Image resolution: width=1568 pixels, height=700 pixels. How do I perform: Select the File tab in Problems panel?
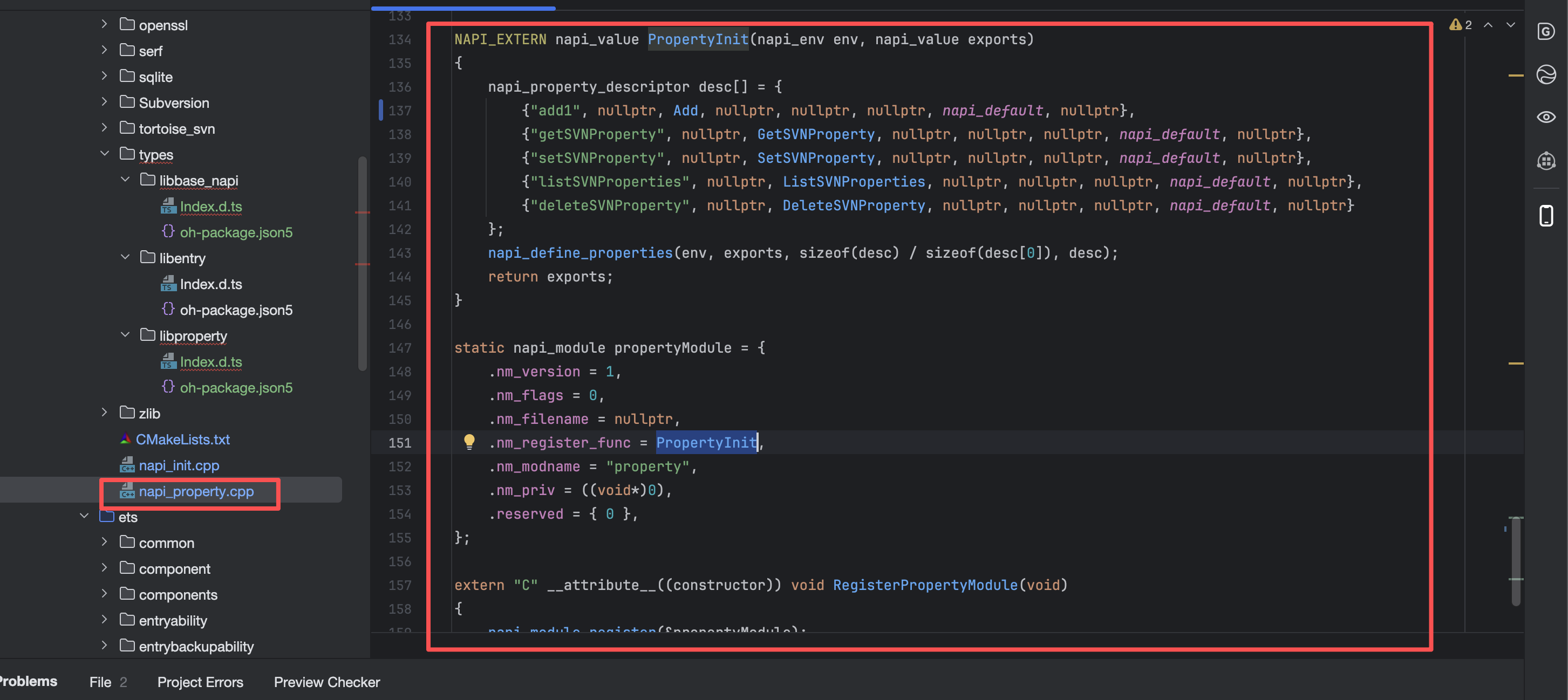(100, 682)
